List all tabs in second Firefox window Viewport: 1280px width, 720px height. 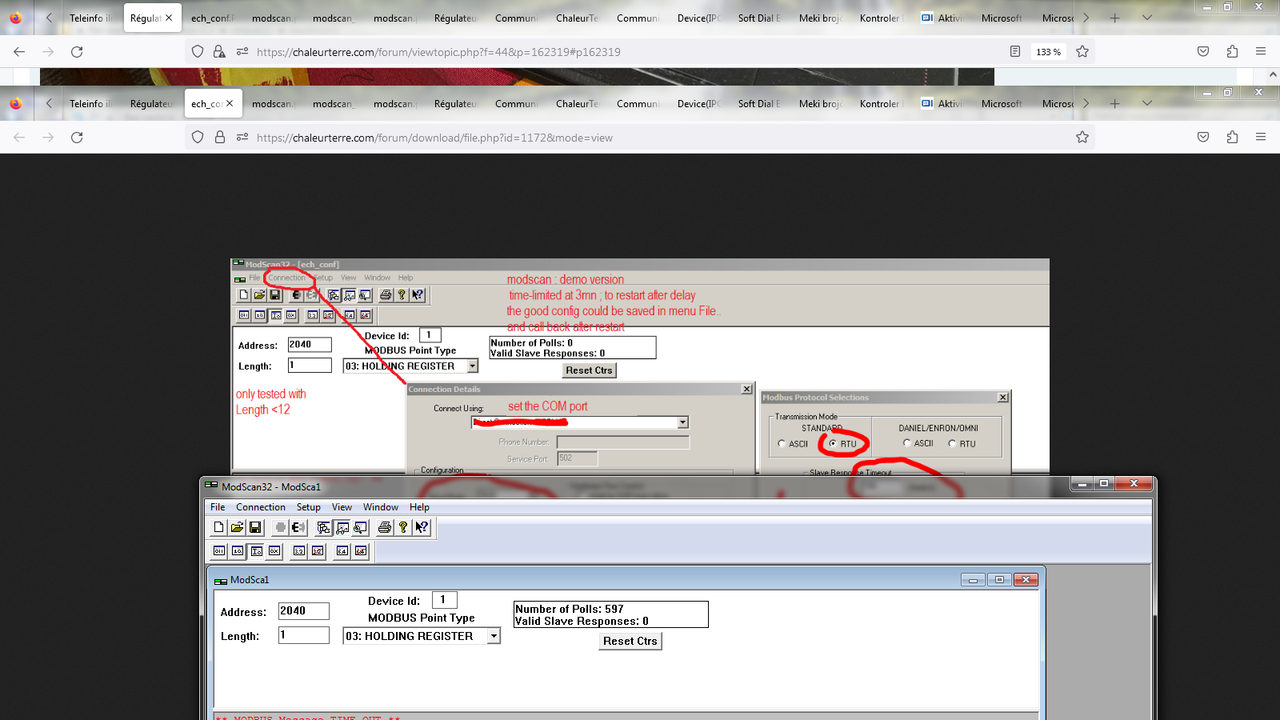tap(1146, 103)
